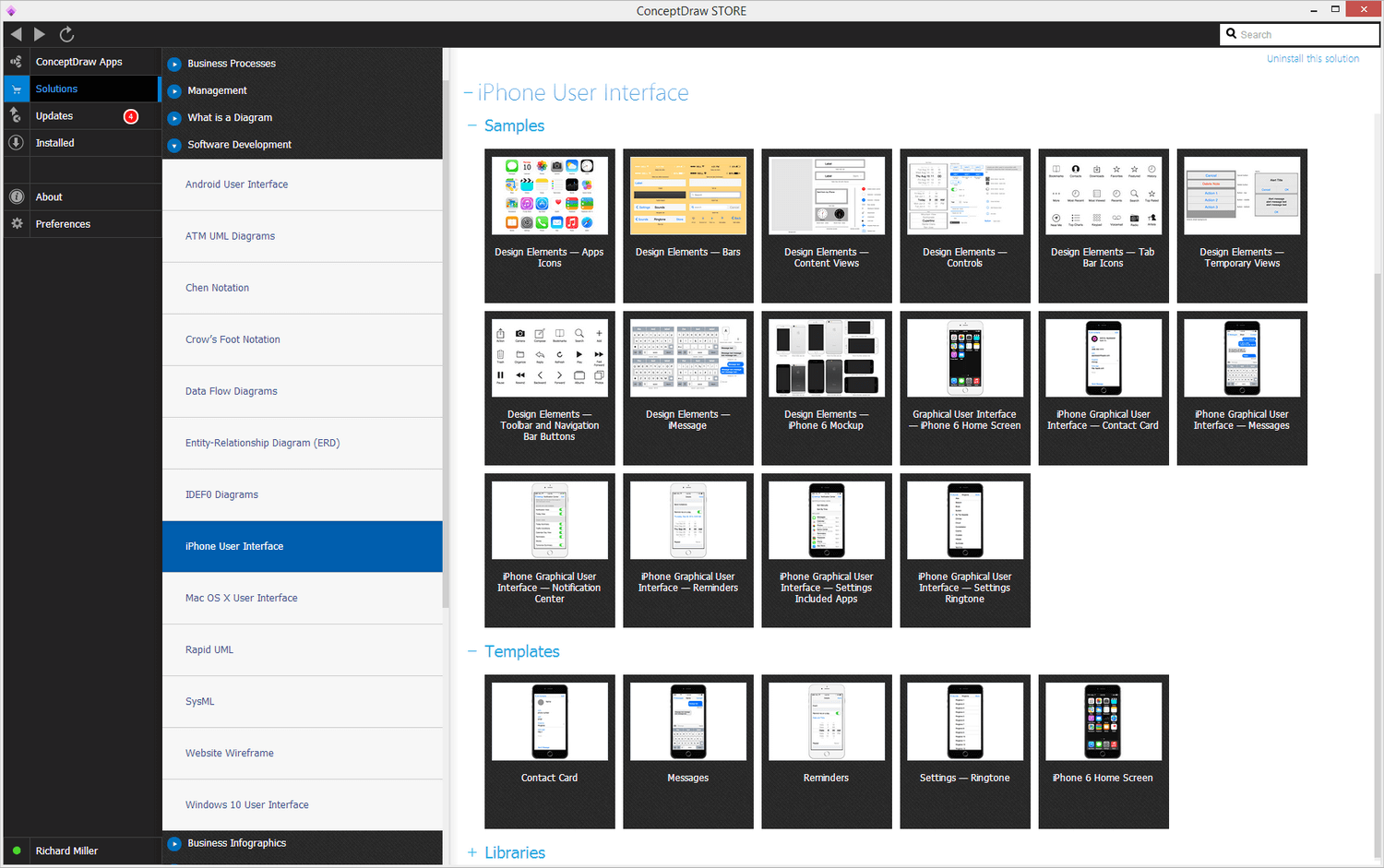Click the ConceptDraw logo in title bar
Image resolution: width=1384 pixels, height=868 pixels.
[x=11, y=10]
